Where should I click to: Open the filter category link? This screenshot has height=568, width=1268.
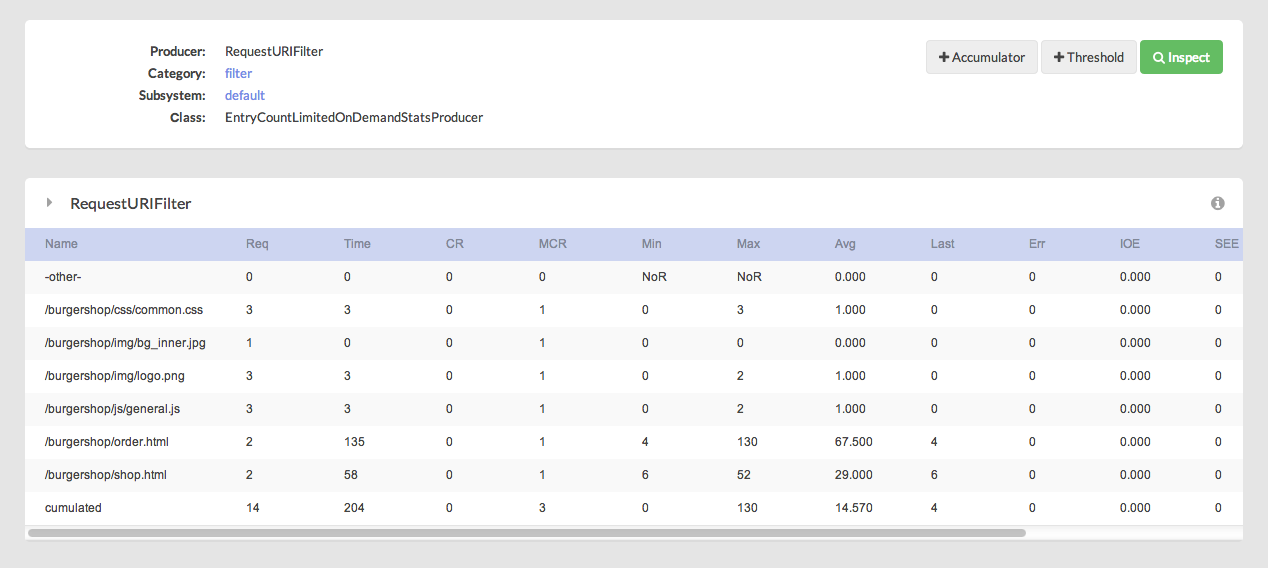238,73
